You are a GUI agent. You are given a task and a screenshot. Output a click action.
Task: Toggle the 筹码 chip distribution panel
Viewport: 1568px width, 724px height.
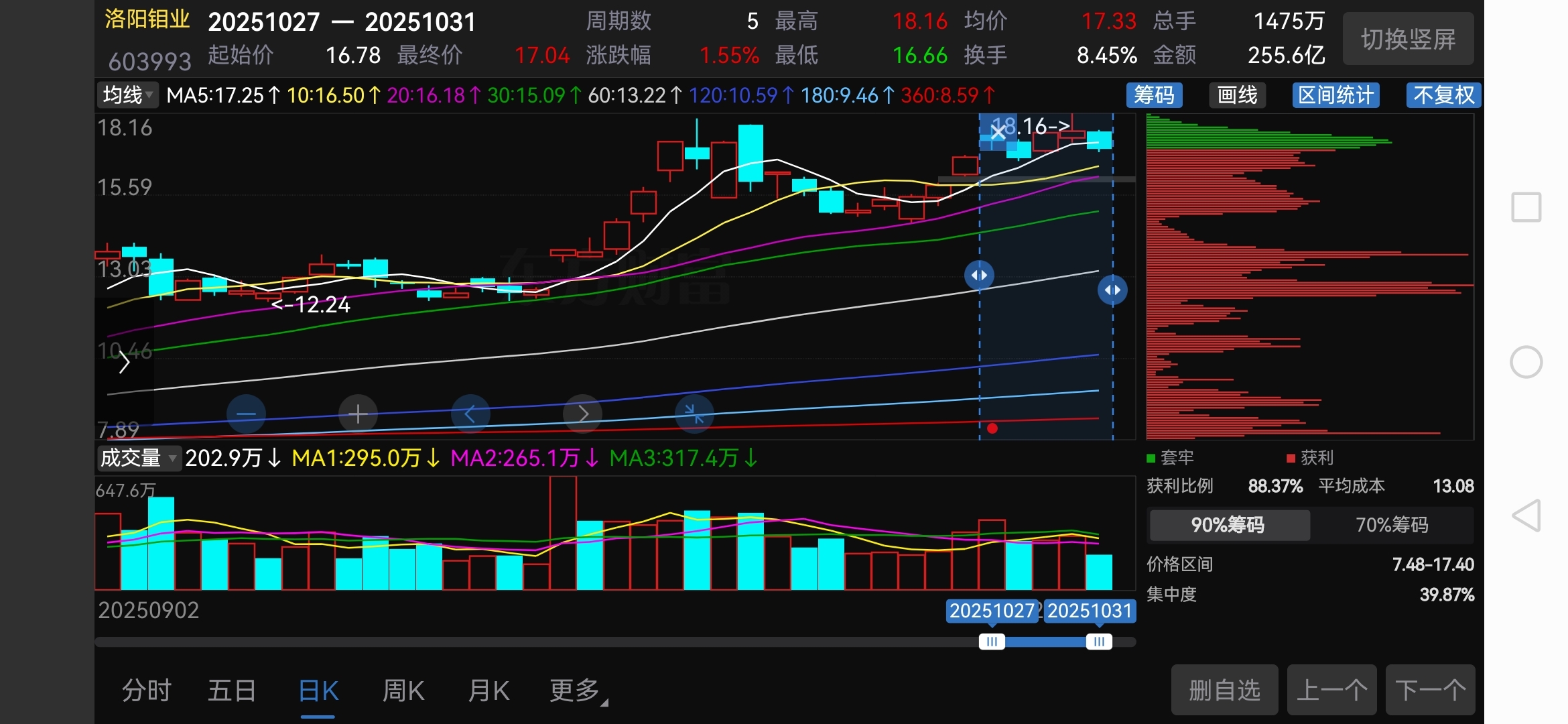pyautogui.click(x=1154, y=95)
